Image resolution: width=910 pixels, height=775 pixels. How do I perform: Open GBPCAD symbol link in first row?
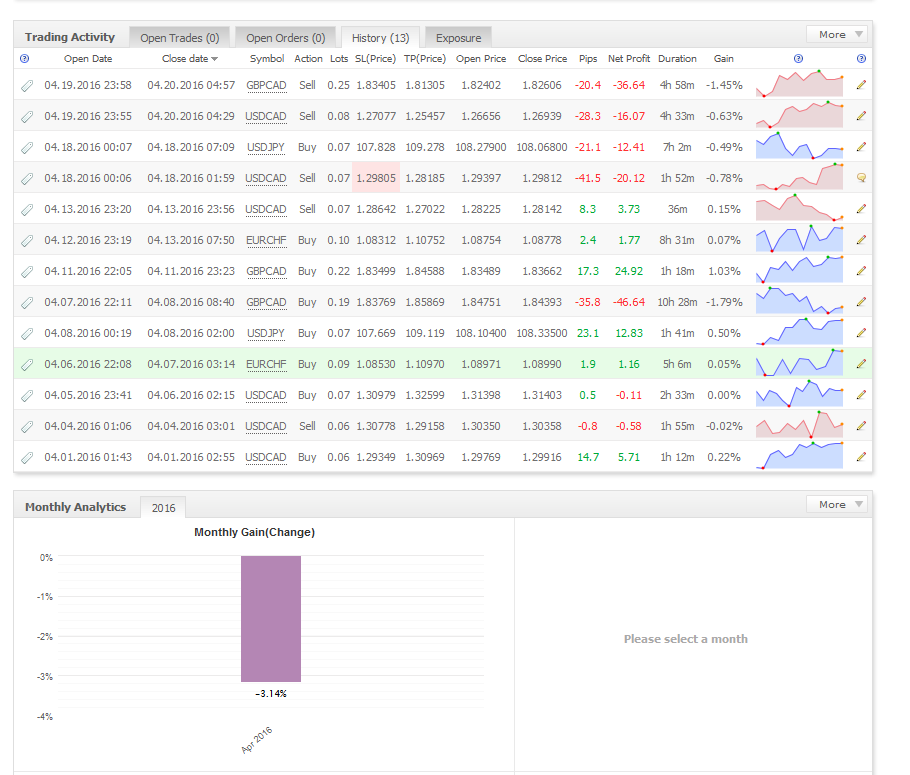(x=266, y=85)
